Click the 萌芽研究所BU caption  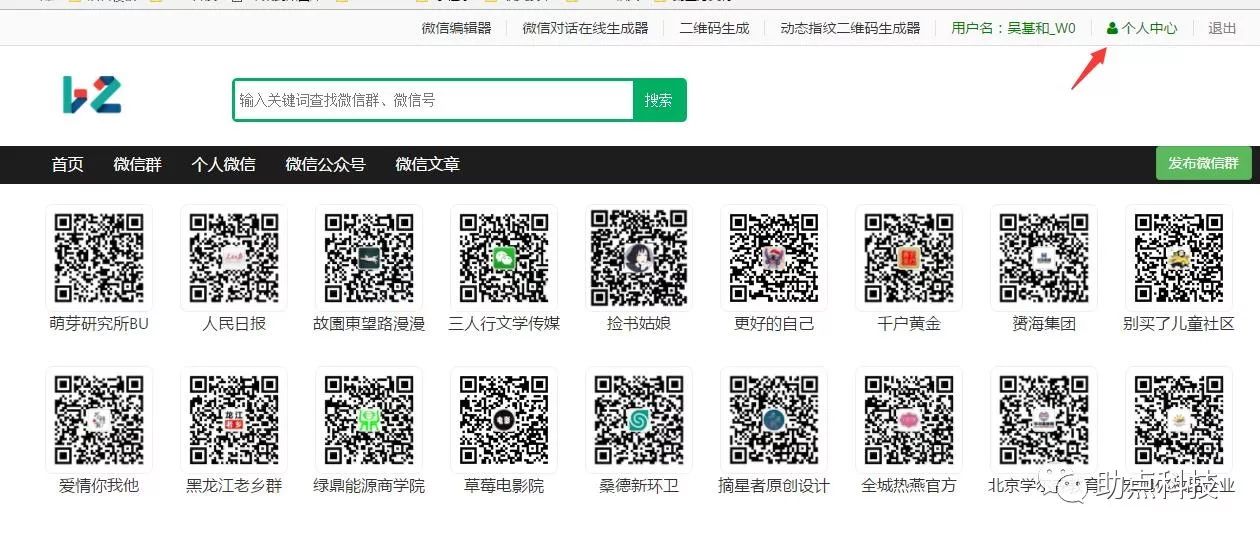coord(99,324)
